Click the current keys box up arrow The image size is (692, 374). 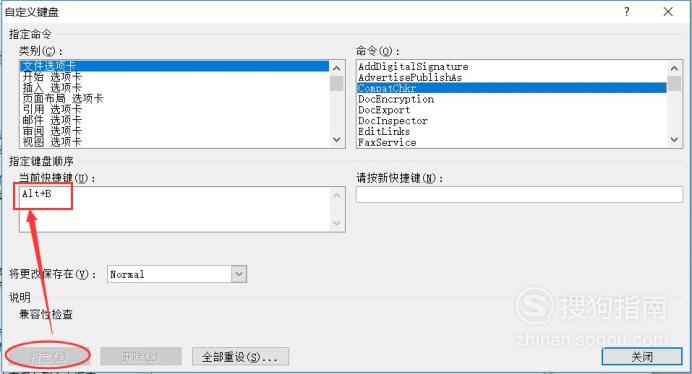[x=336, y=195]
